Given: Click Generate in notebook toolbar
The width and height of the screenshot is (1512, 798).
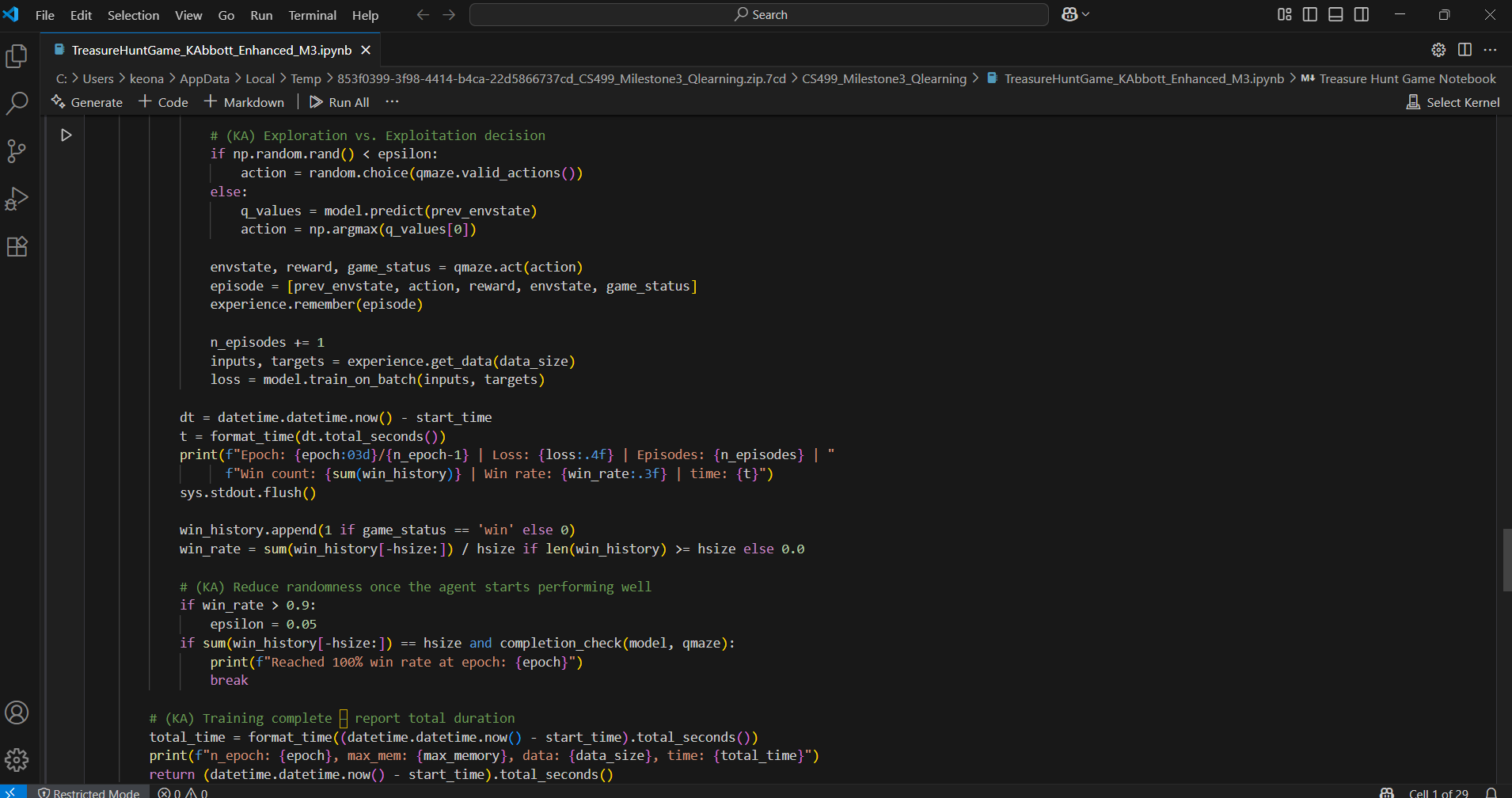Looking at the screenshot, I should [87, 102].
